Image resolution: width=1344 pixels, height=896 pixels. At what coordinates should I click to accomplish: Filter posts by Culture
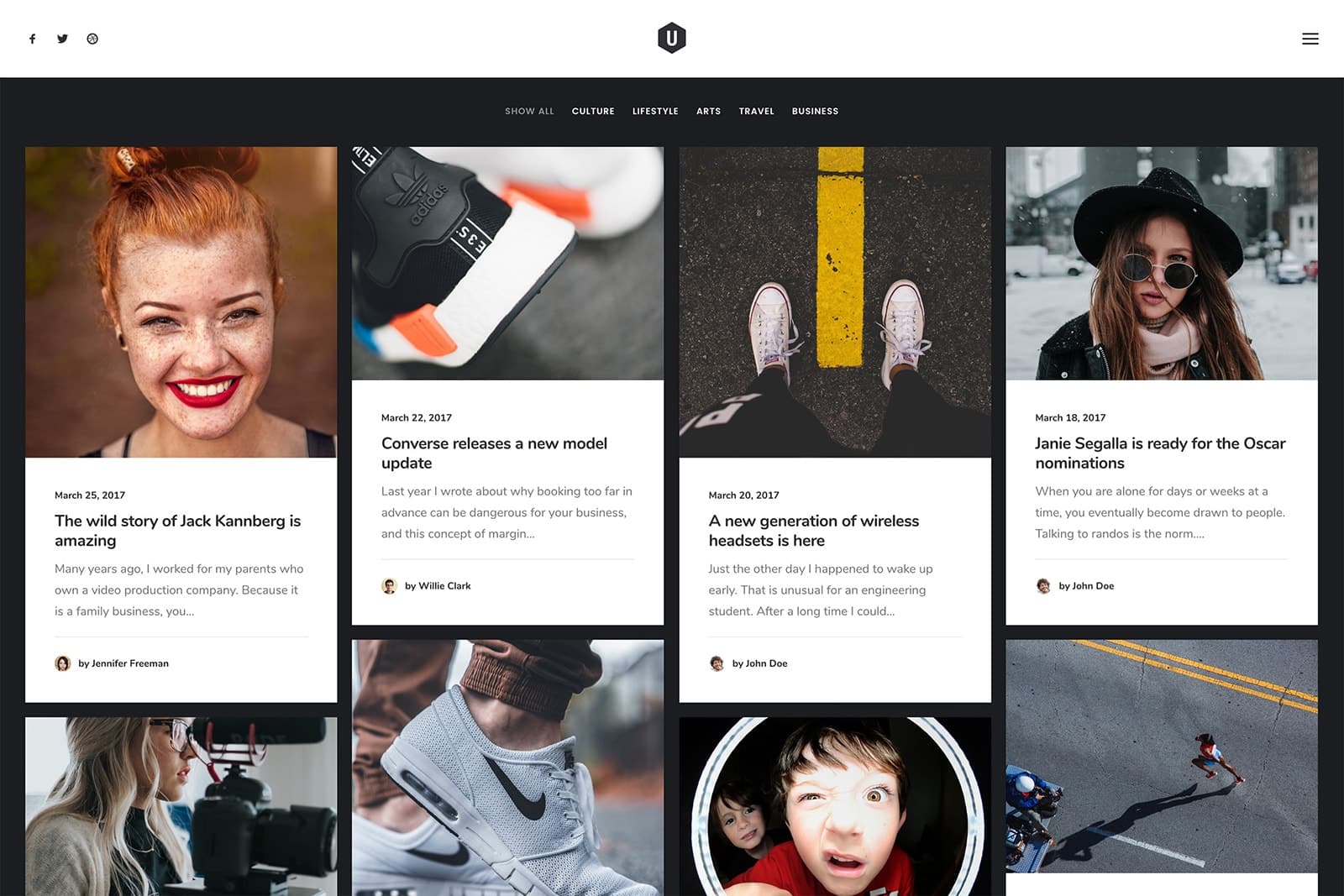pyautogui.click(x=593, y=111)
